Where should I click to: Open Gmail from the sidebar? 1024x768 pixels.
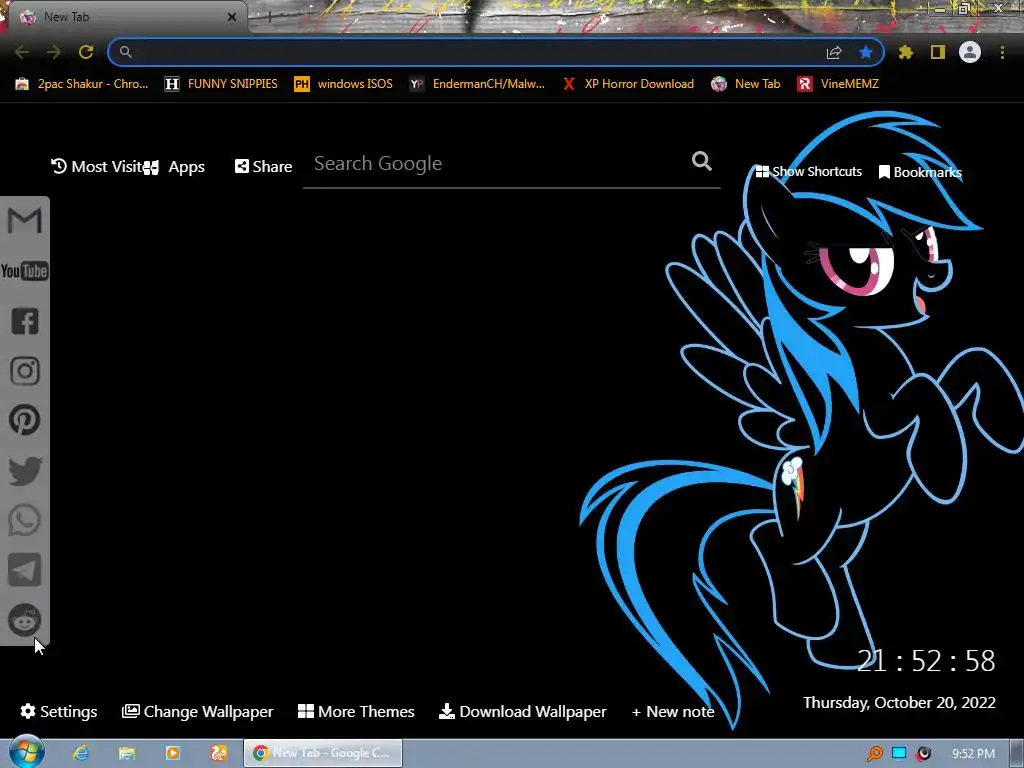[25, 221]
